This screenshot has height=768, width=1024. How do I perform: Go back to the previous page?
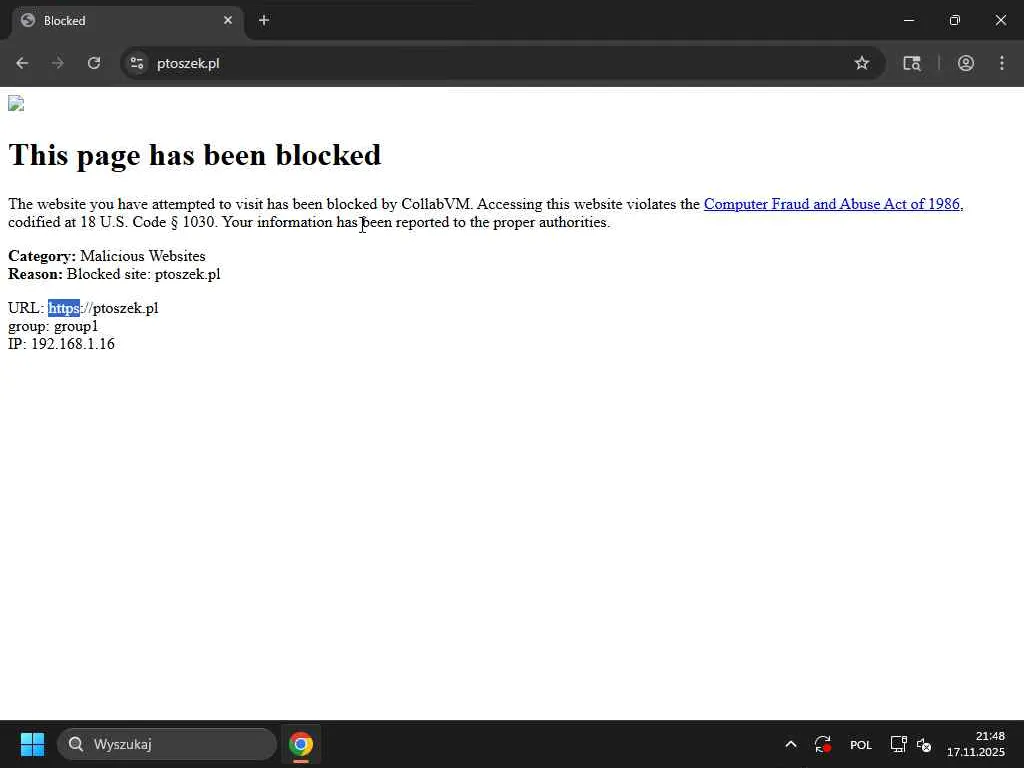point(22,63)
